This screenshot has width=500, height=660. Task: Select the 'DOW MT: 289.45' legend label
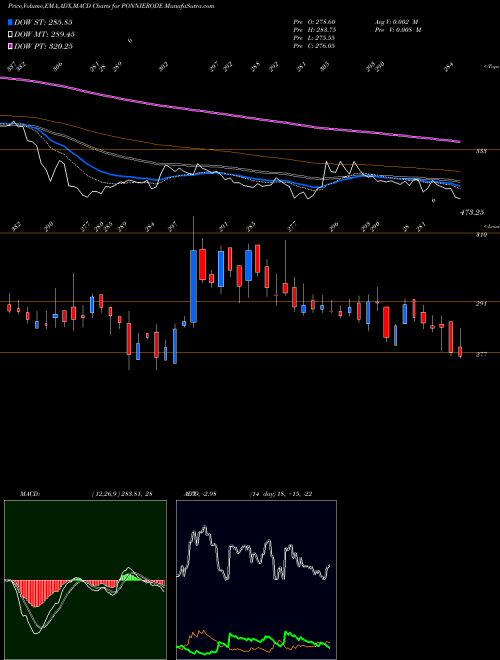coord(44,34)
